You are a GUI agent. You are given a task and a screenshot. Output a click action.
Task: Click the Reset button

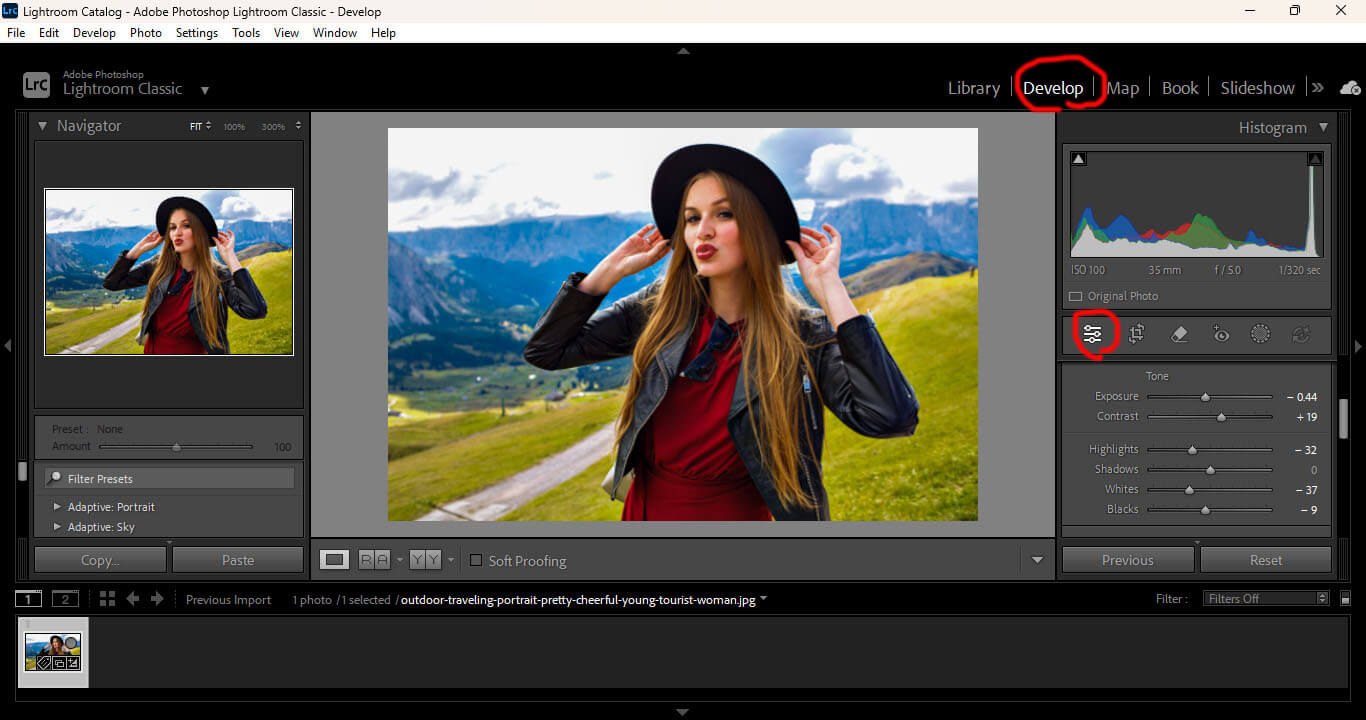pyautogui.click(x=1265, y=559)
